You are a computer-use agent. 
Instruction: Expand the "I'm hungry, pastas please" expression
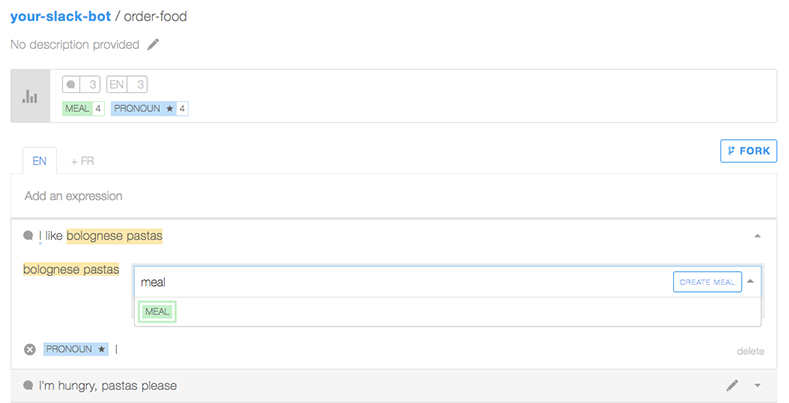tap(757, 386)
